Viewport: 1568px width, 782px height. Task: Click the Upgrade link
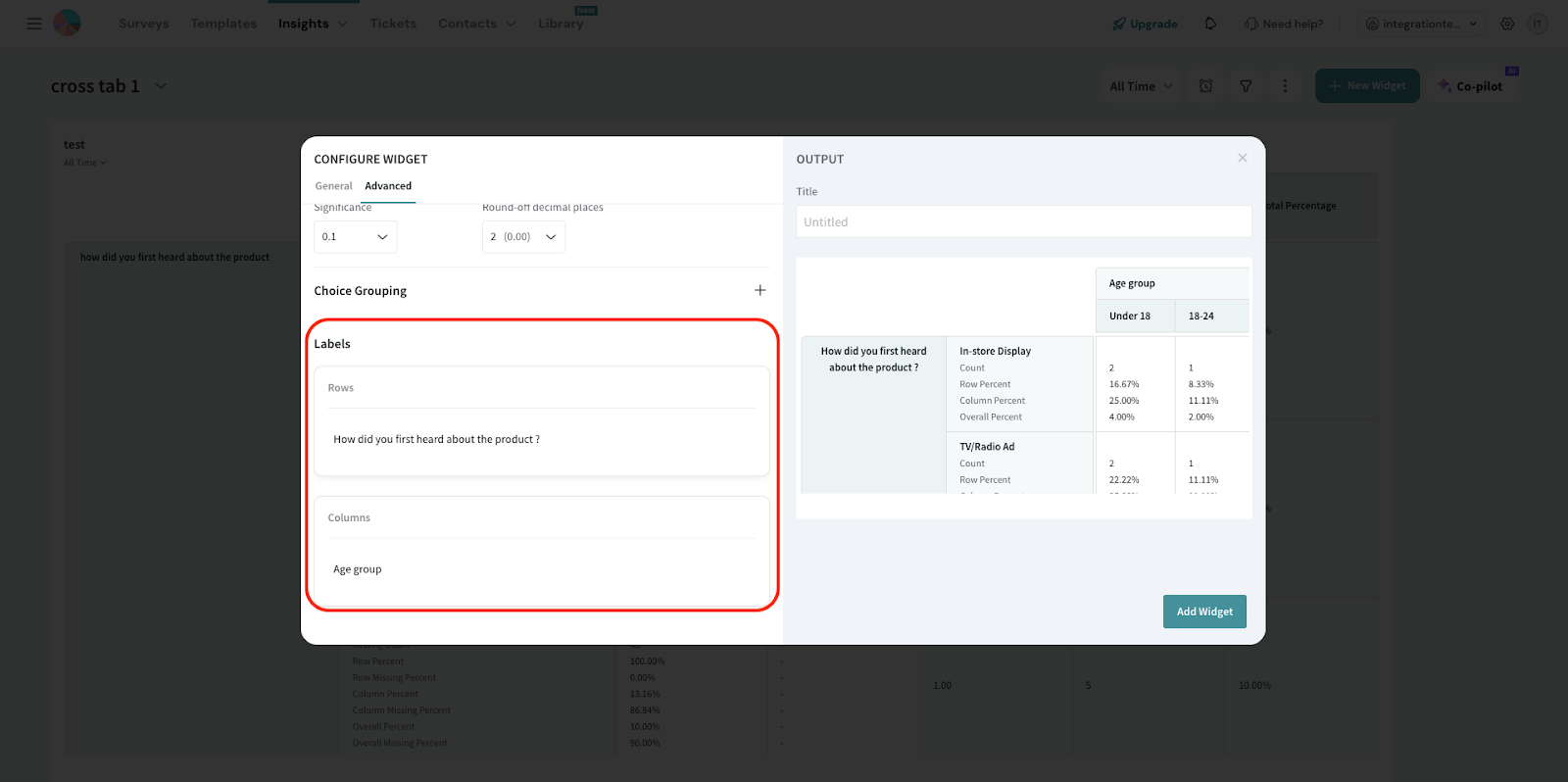[x=1145, y=24]
